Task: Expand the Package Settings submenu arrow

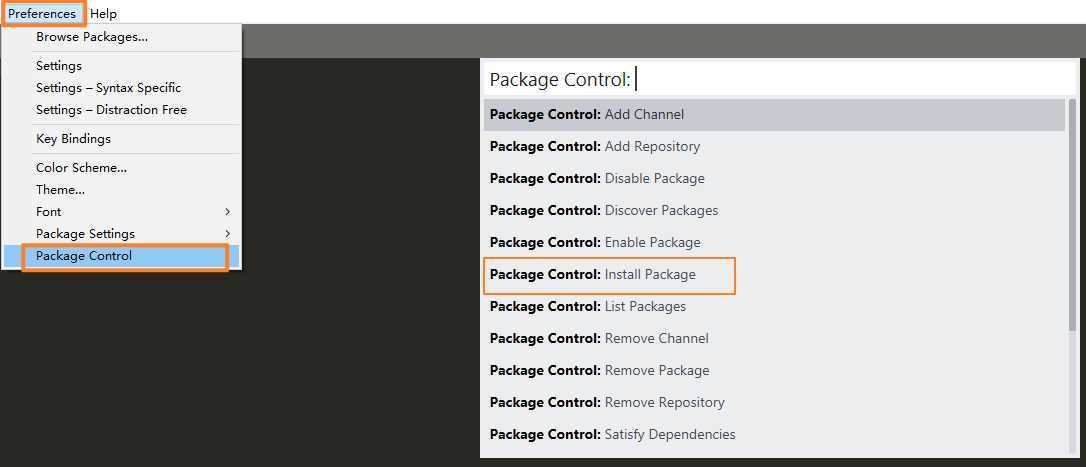Action: [x=227, y=234]
